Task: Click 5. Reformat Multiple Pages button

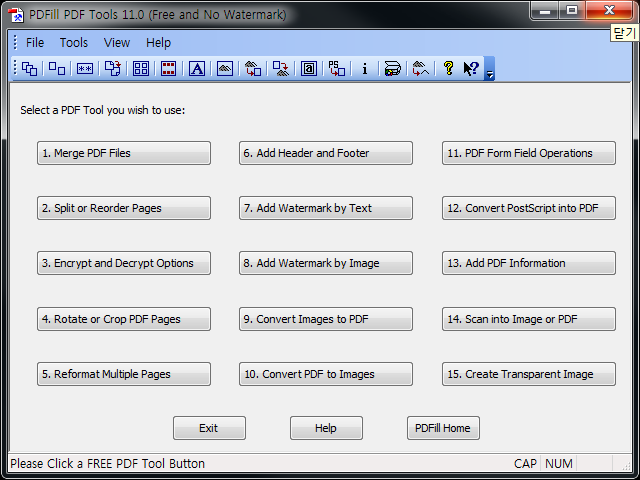Action: [124, 374]
